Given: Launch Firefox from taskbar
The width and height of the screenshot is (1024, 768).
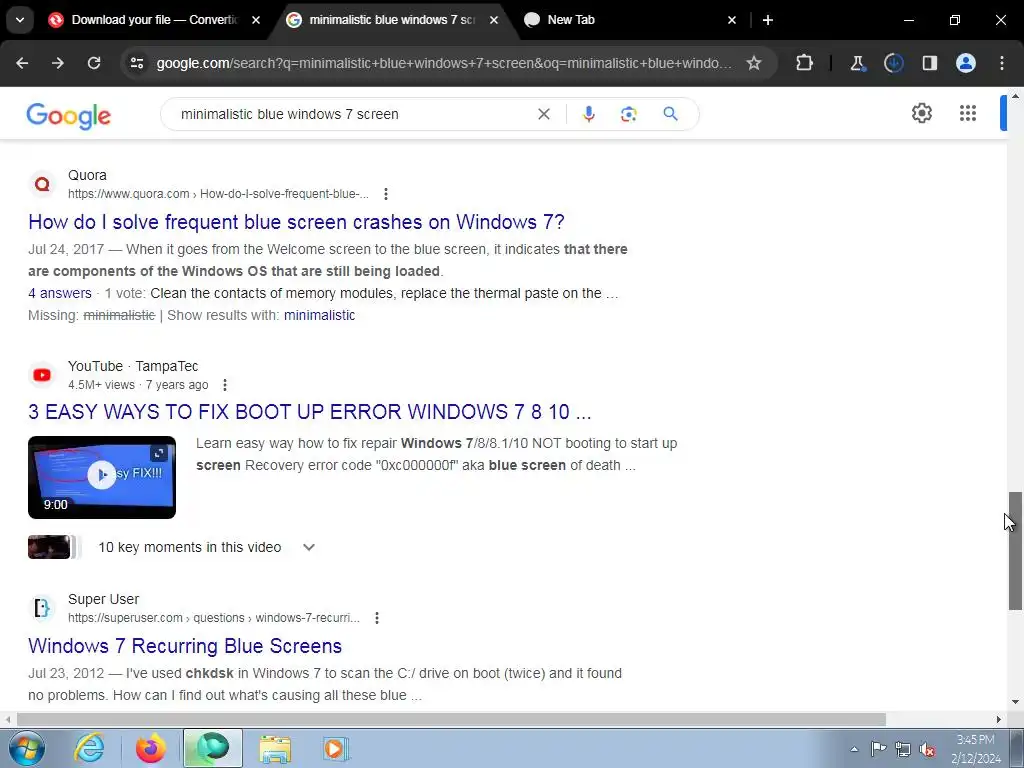Looking at the screenshot, I should (150, 748).
